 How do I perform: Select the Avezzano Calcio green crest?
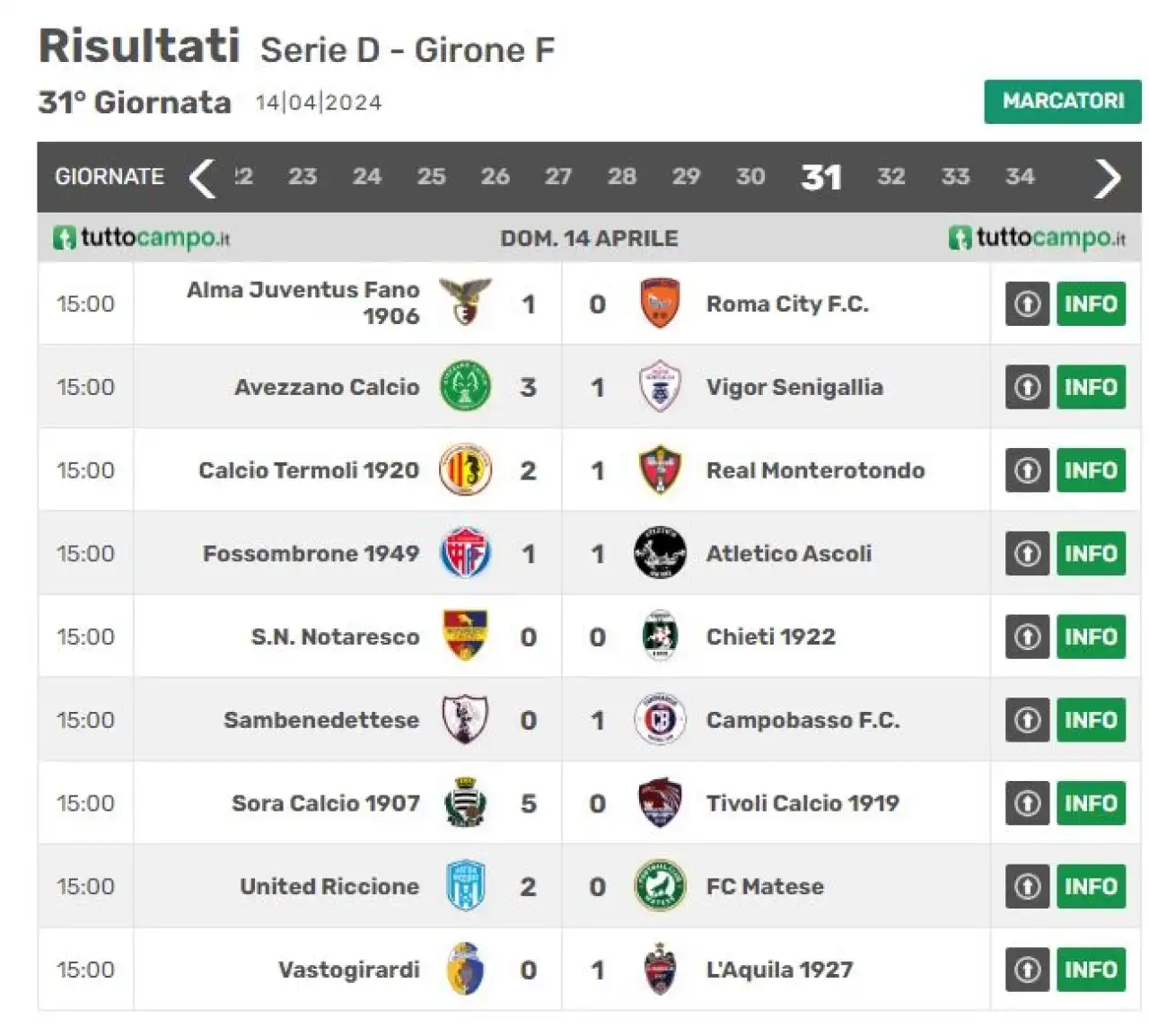tap(465, 386)
